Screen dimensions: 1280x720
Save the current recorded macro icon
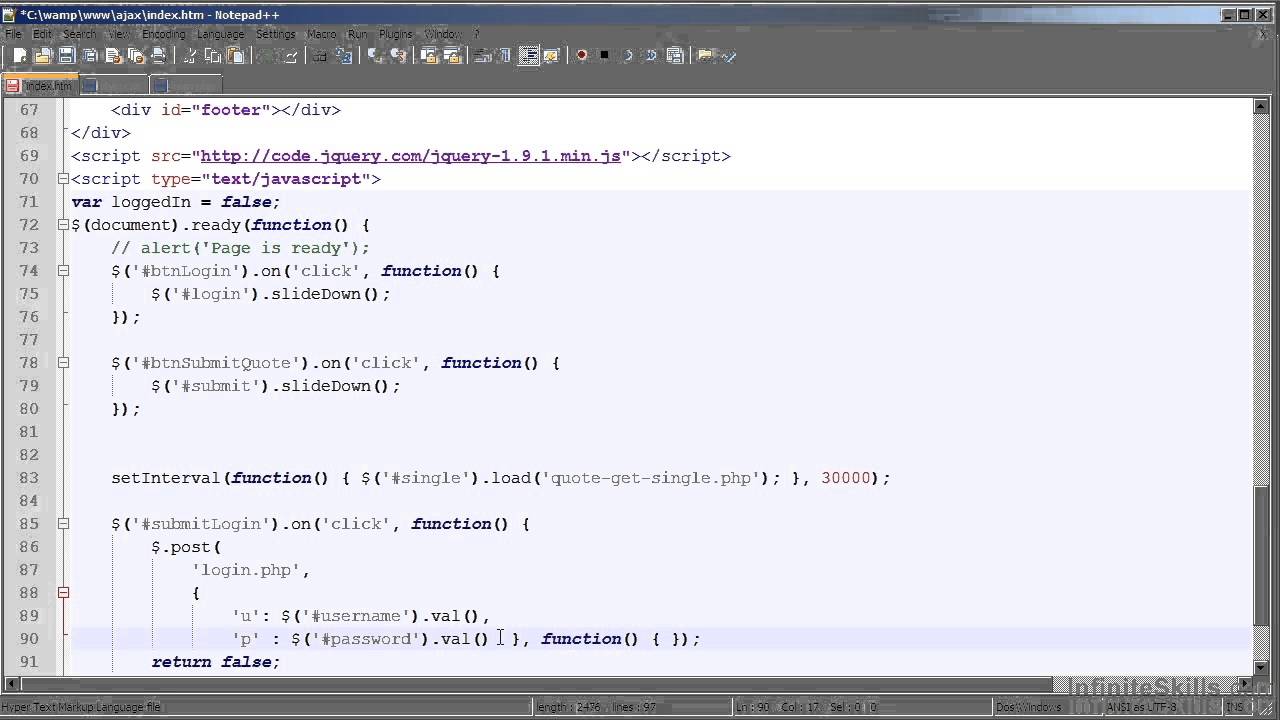point(674,56)
